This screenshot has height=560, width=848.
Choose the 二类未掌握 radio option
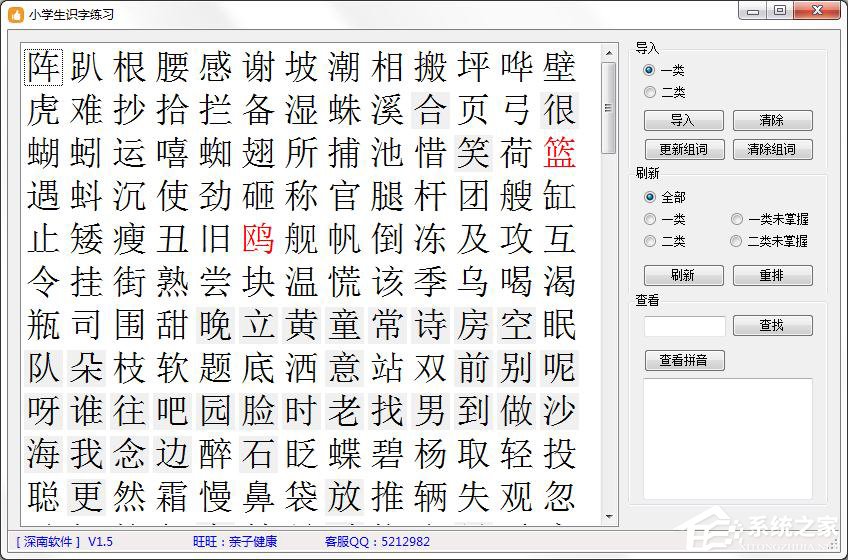pyautogui.click(x=737, y=241)
